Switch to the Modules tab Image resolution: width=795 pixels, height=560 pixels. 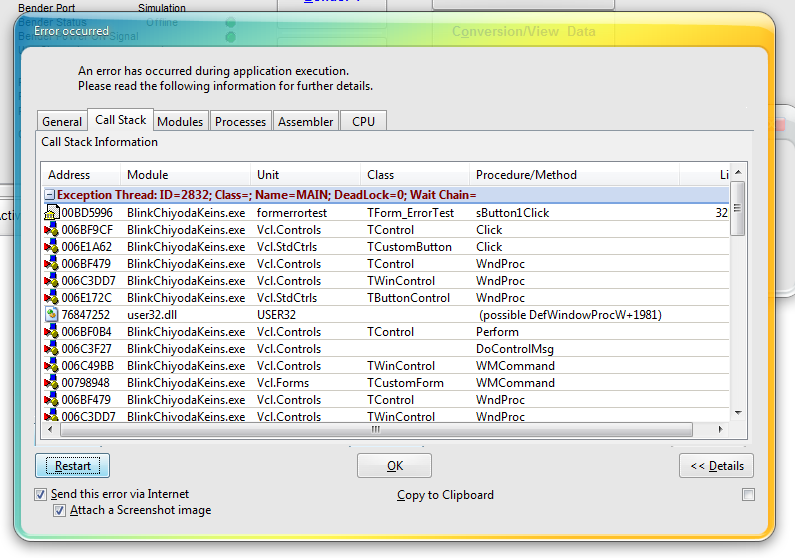pyautogui.click(x=180, y=122)
